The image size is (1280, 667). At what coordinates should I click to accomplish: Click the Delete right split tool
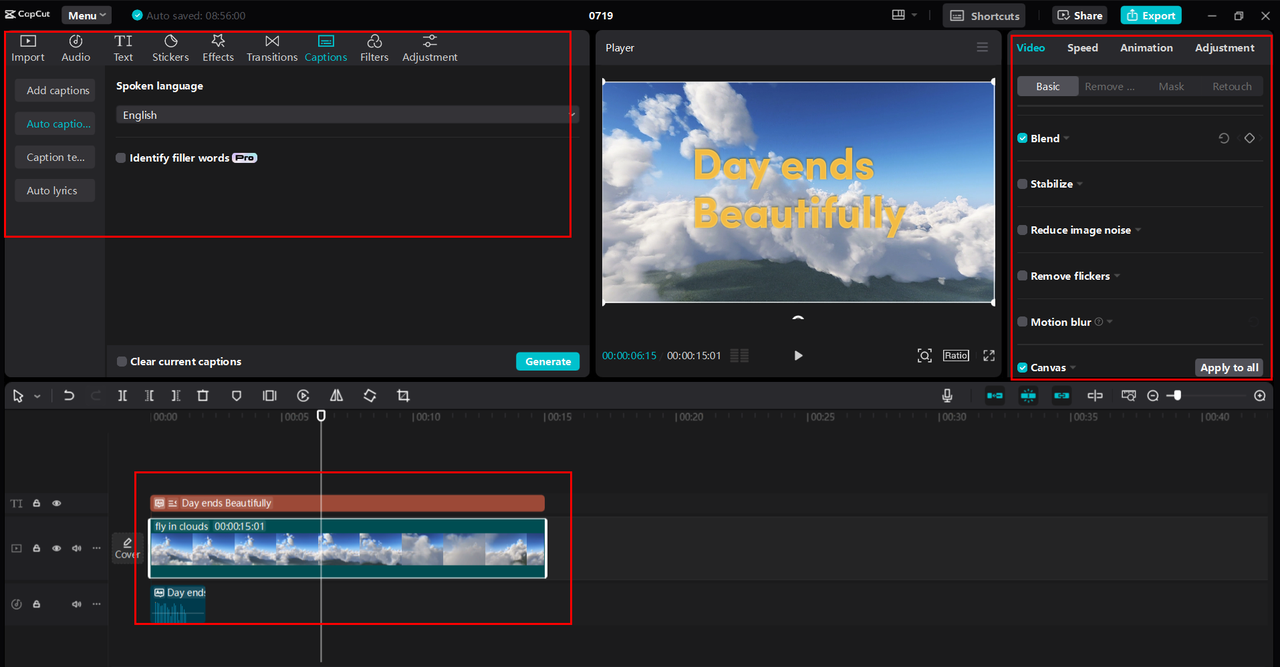tap(176, 396)
